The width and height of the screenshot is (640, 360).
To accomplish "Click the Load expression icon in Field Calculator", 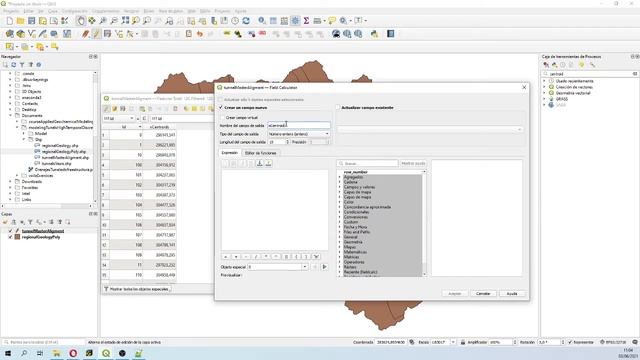I will click(x=260, y=163).
